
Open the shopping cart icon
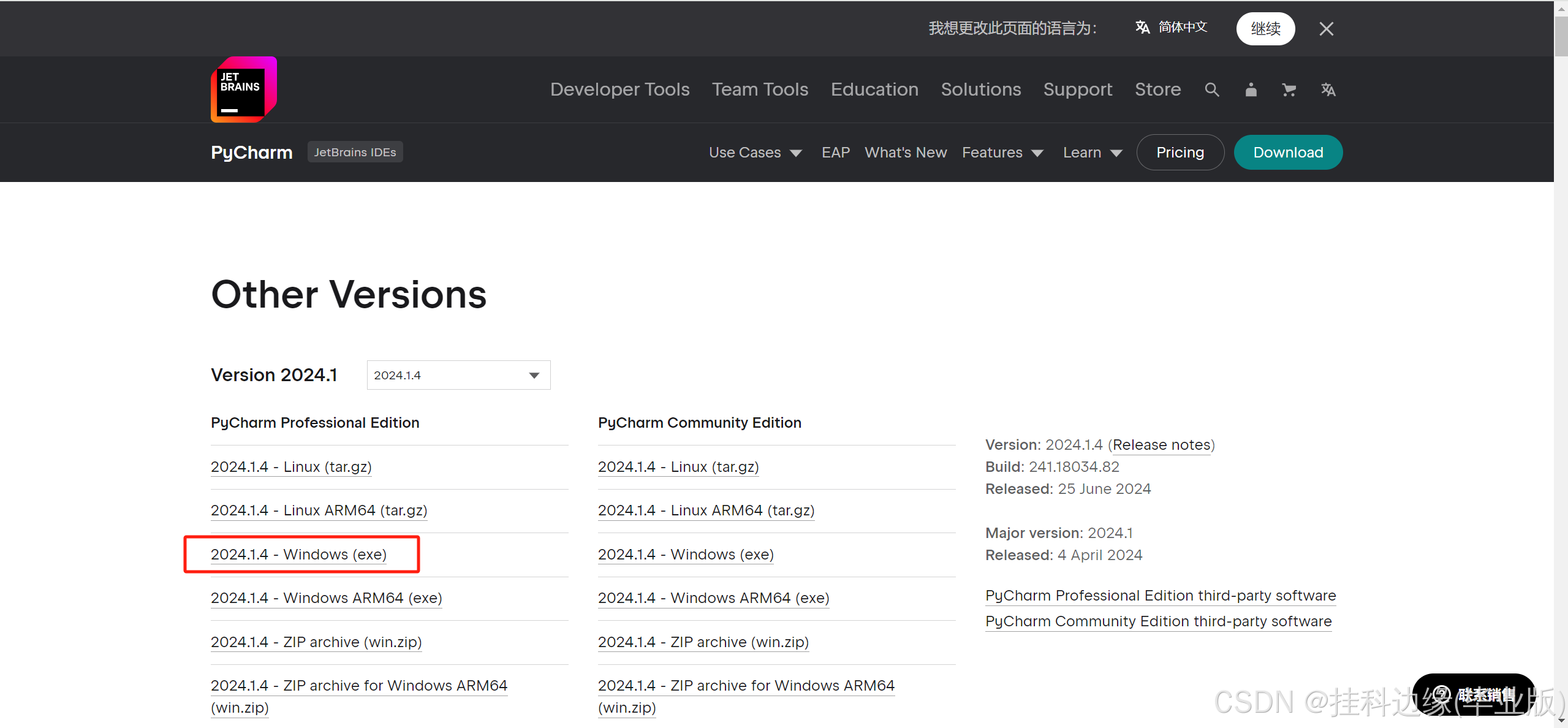[x=1289, y=90]
